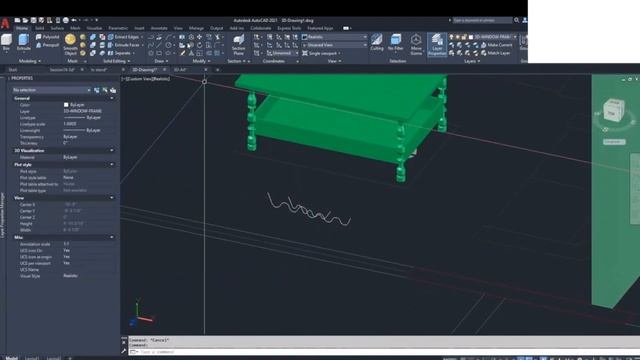
Task: Switch to the 3D-Drawing1 document tab
Action: pyautogui.click(x=145, y=70)
